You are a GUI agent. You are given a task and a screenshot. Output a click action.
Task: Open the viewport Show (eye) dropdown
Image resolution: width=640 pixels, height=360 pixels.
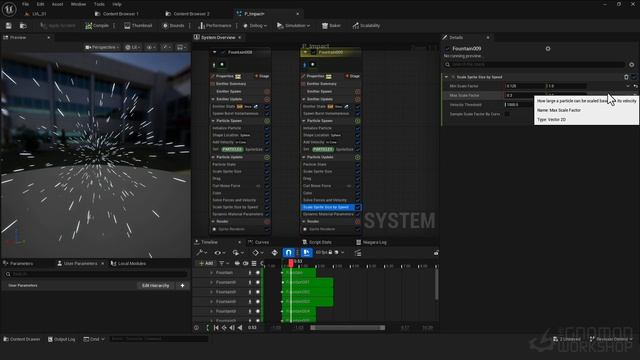(x=151, y=47)
